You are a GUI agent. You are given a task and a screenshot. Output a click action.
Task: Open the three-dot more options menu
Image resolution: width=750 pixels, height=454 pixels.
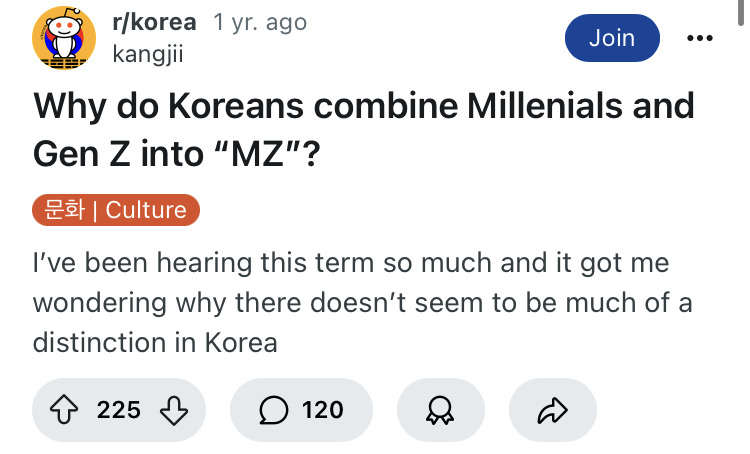(x=700, y=38)
